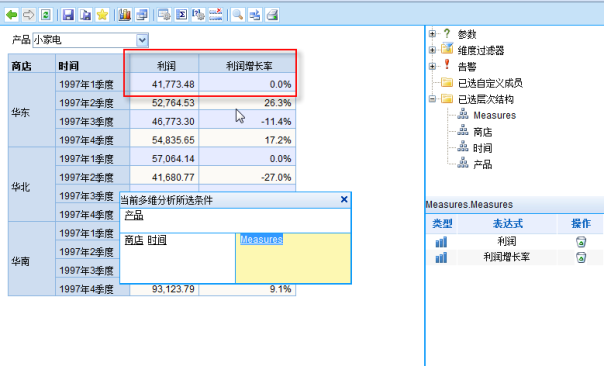The width and height of the screenshot is (604, 366).
Task: Click the yellow star favorite icon
Action: click(x=102, y=15)
